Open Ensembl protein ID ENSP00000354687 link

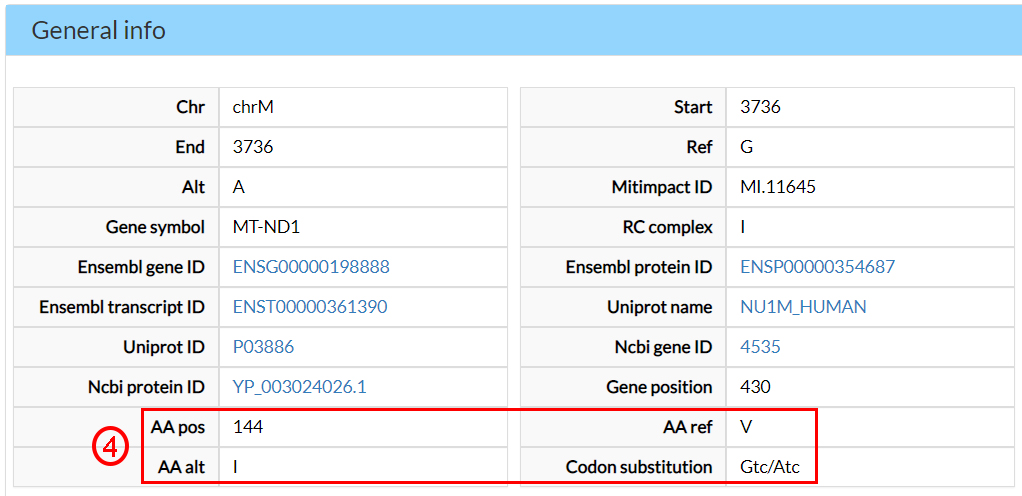point(817,267)
